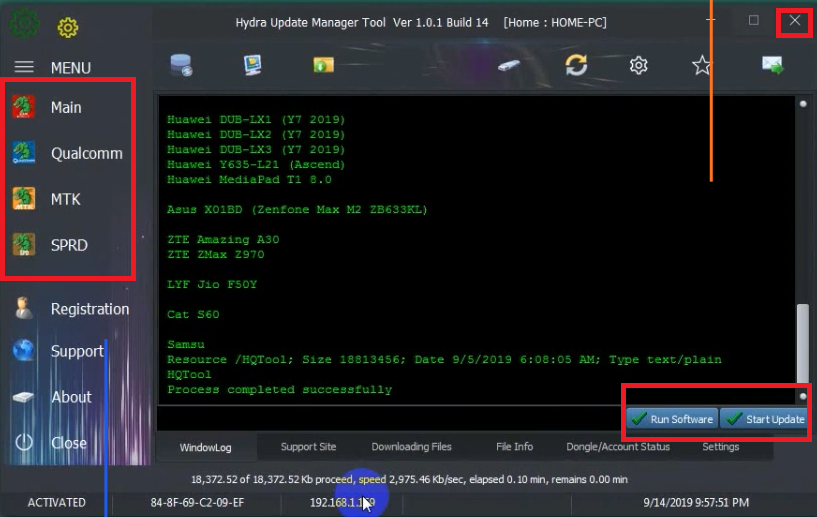Click log line Huawei DUB-LX1 (Y7 2019)
The height and width of the screenshot is (517, 817).
point(256,119)
